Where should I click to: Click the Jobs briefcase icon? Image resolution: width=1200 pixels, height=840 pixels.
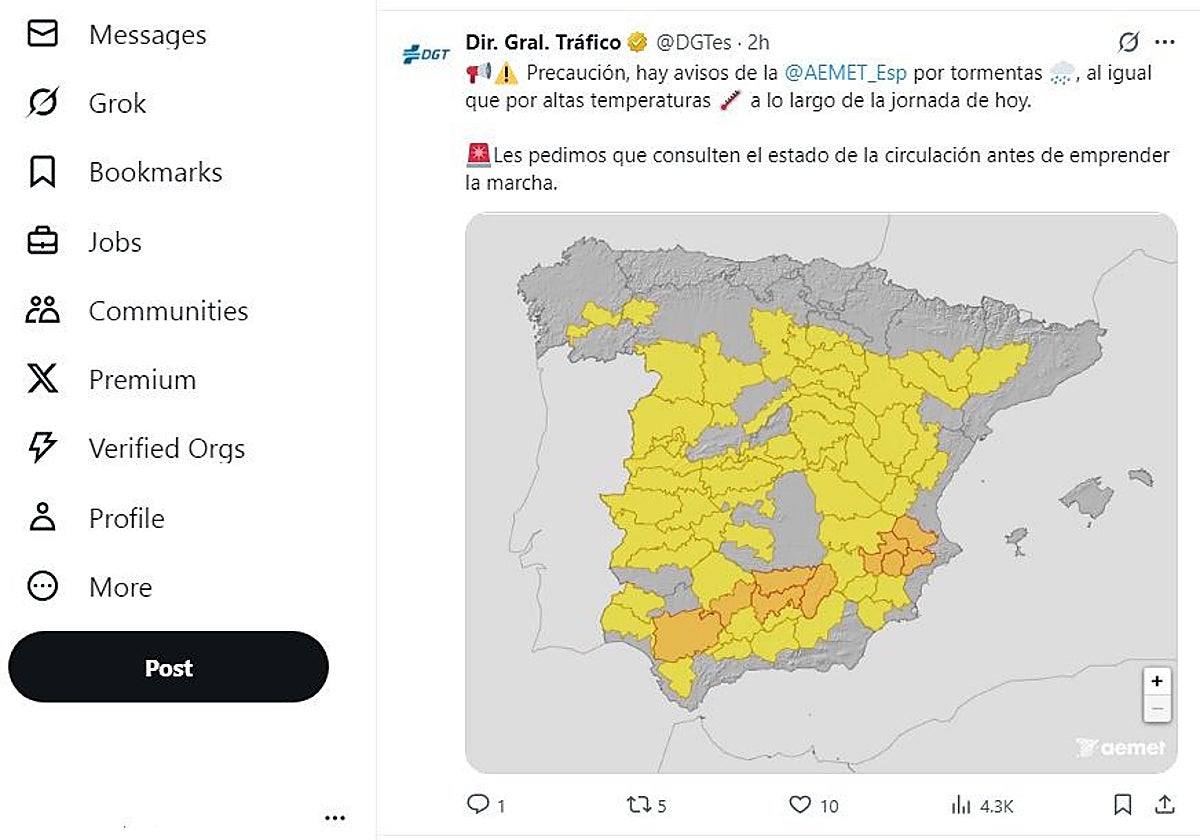coord(42,242)
